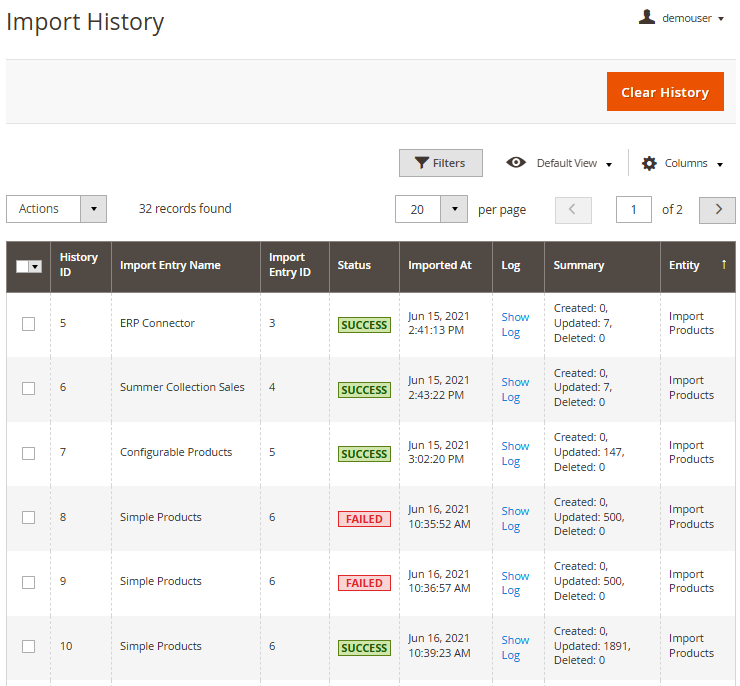This screenshot has height=686, width=740.
Task: Click the Columns gear icon
Action: click(649, 163)
